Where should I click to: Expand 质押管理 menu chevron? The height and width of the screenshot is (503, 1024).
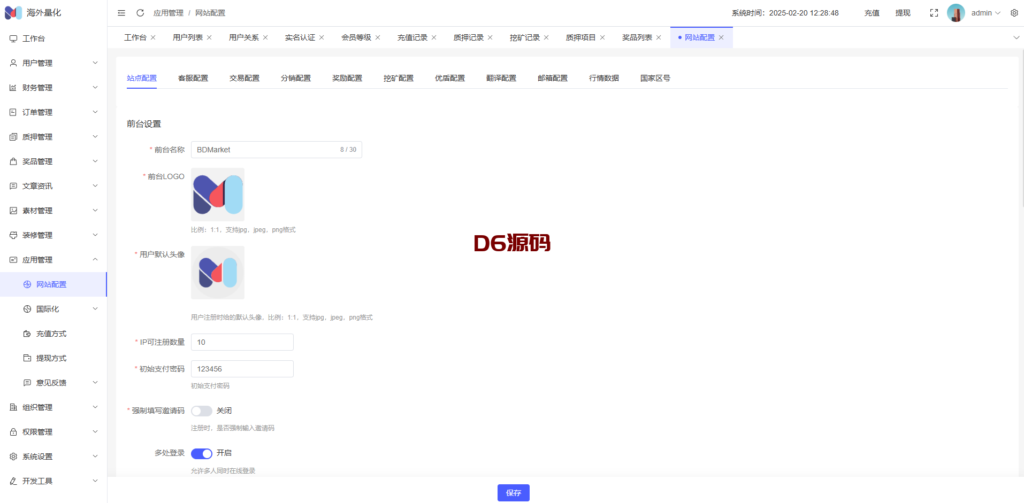click(x=95, y=137)
